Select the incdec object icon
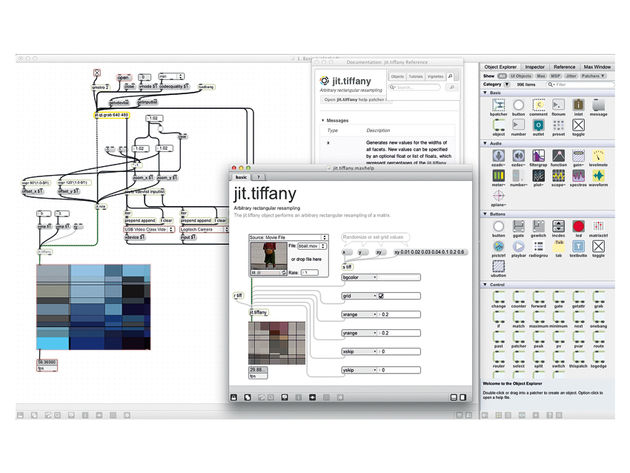630x473 pixels. point(558,226)
